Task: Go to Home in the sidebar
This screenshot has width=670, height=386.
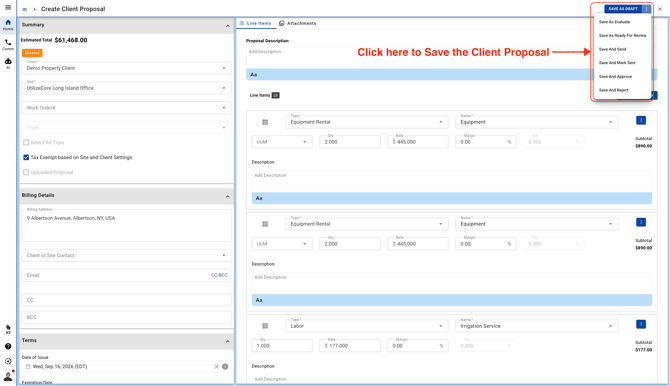Action: pos(8,25)
